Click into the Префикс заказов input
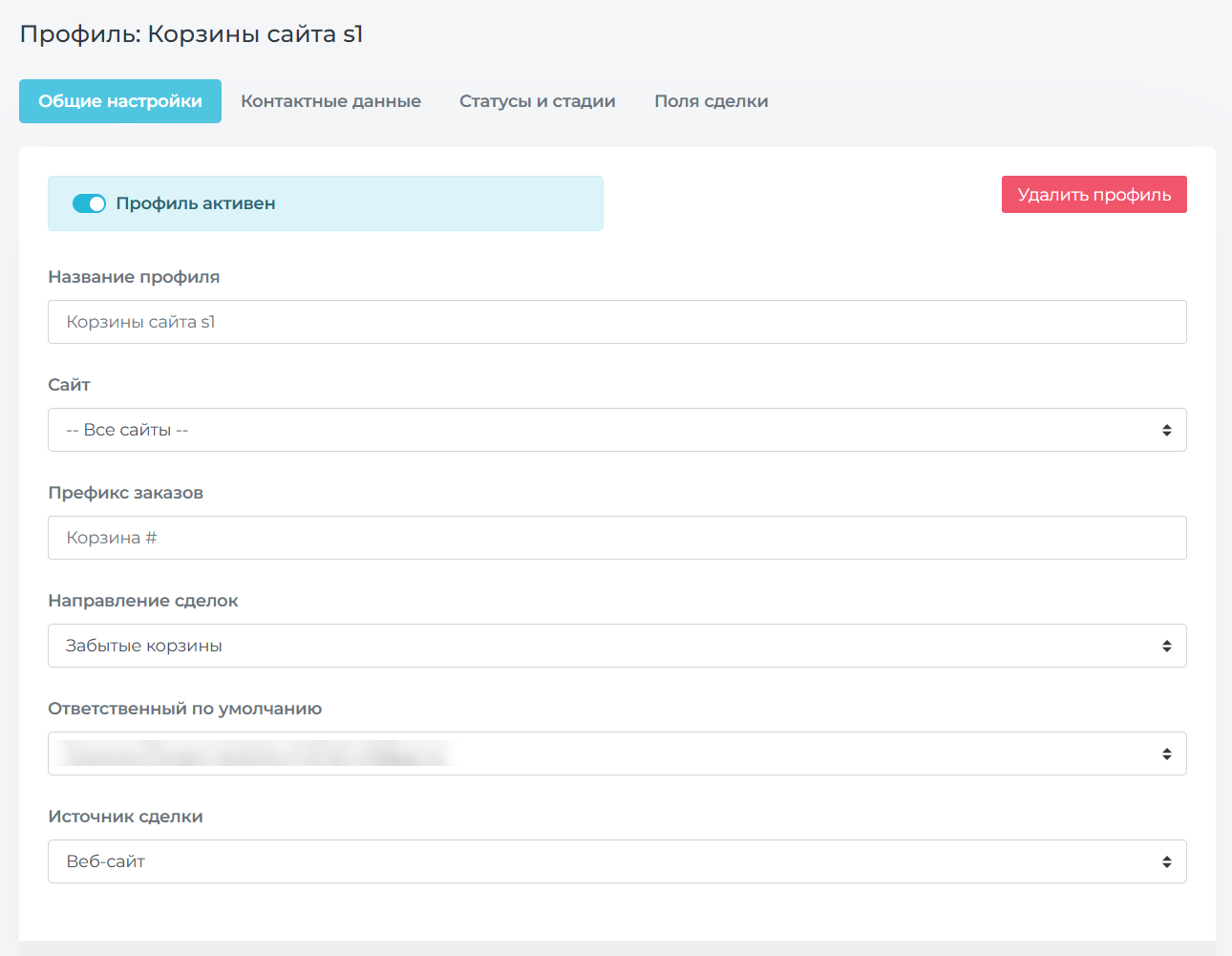 tap(616, 538)
